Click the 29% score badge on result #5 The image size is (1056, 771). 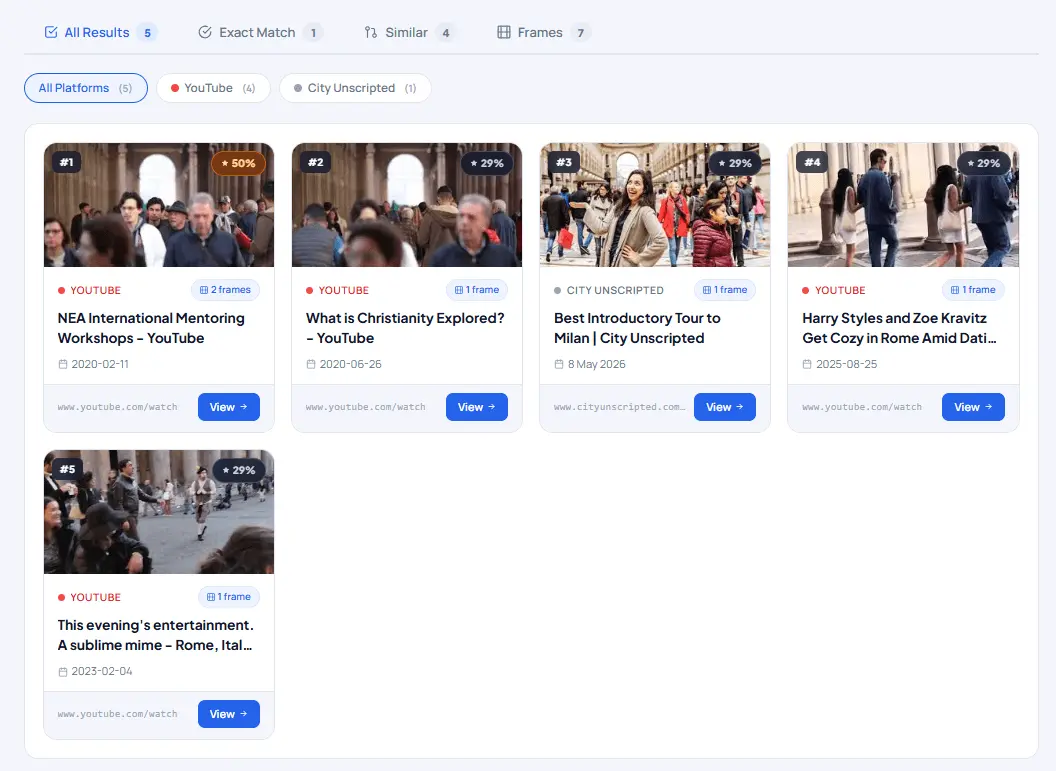tap(238, 470)
